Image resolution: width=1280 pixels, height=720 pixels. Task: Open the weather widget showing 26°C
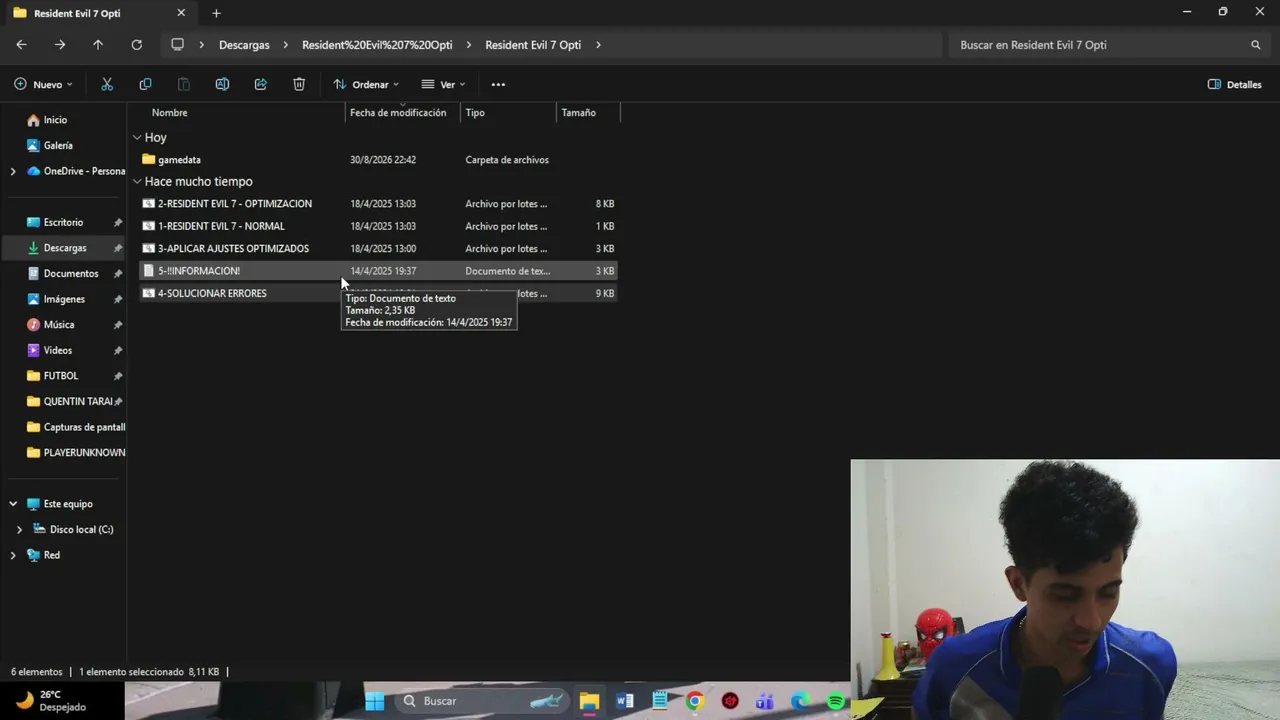pos(51,701)
